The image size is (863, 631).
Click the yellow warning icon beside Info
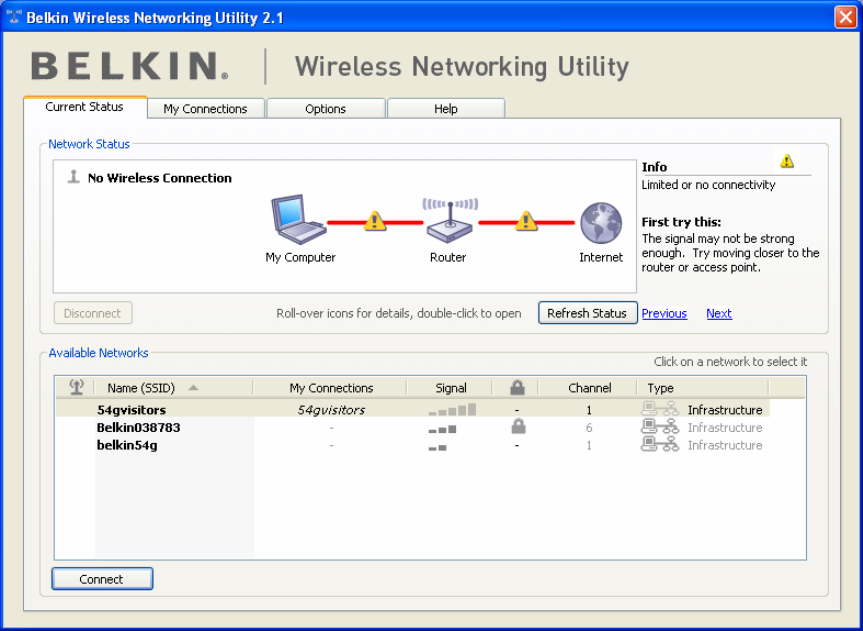point(787,161)
